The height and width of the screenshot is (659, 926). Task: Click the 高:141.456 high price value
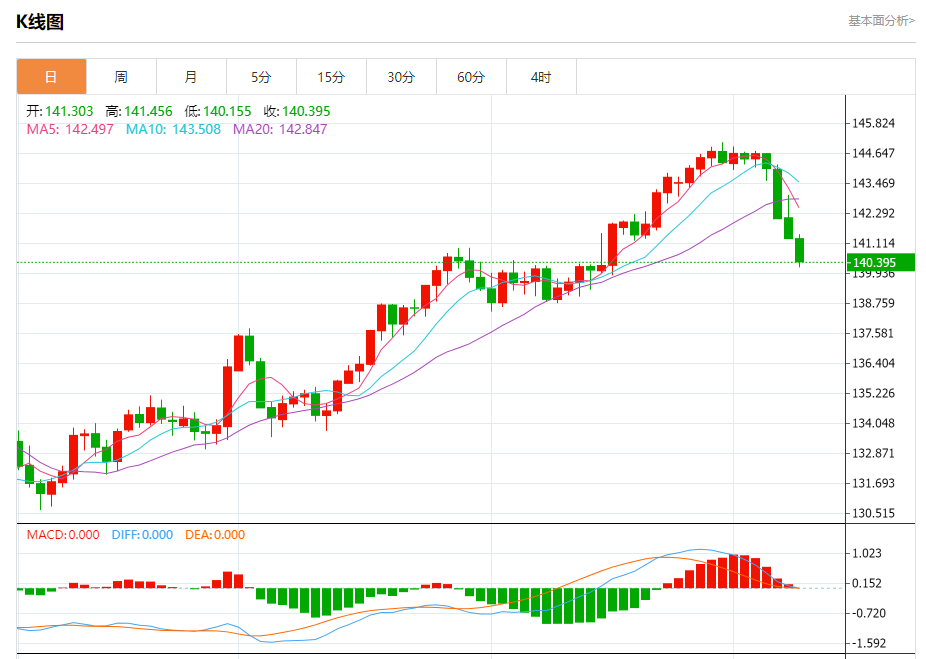[x=139, y=111]
